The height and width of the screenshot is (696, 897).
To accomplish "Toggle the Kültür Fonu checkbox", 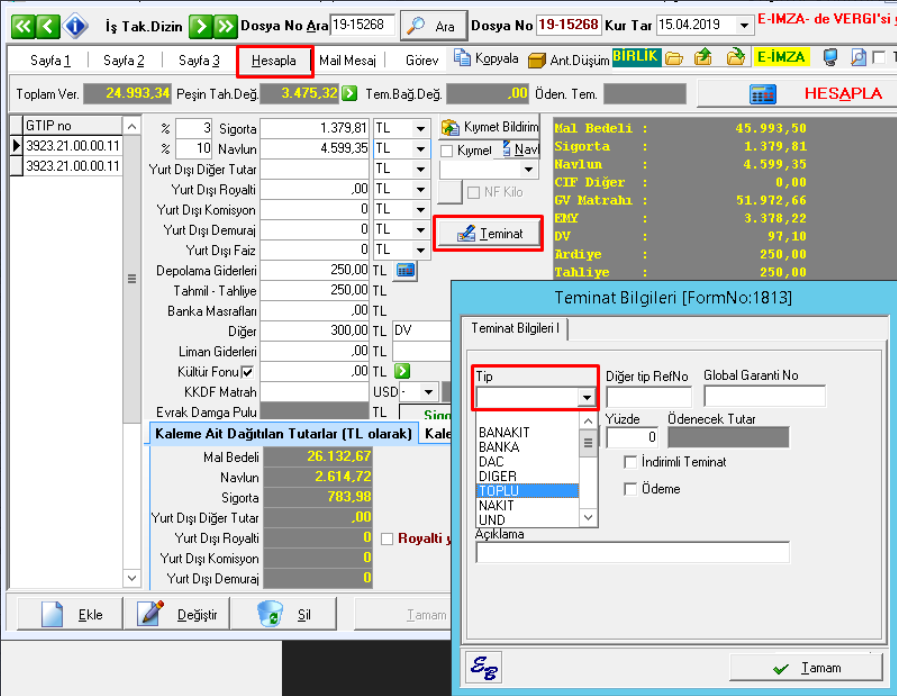I will (247, 372).
